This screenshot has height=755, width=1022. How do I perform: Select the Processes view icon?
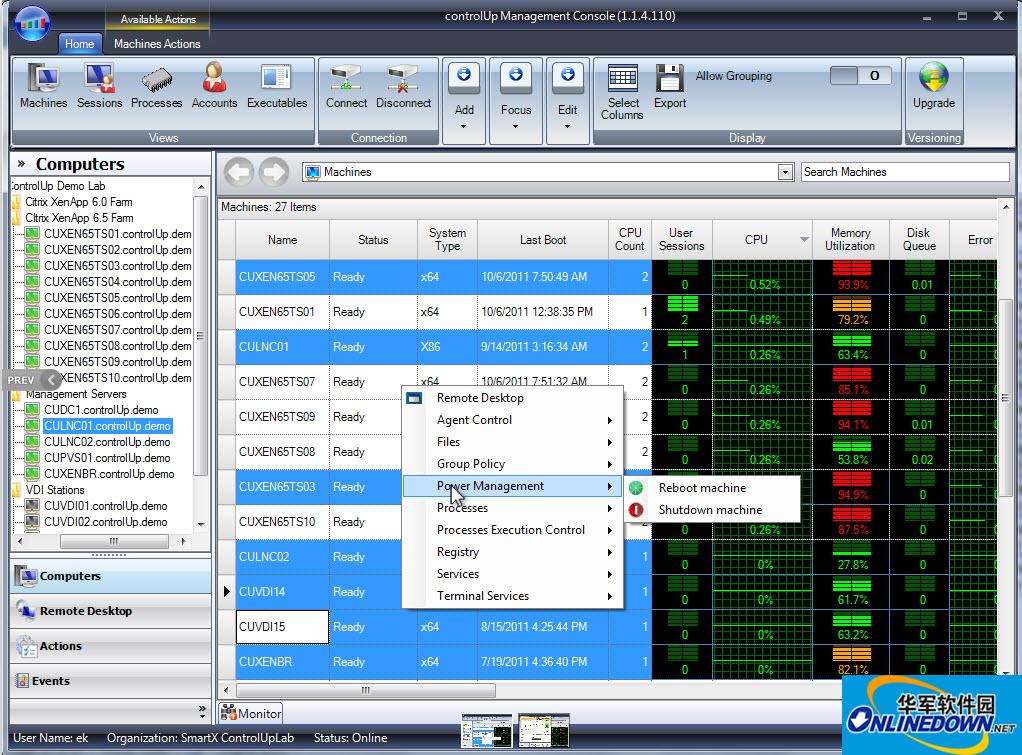point(156,88)
